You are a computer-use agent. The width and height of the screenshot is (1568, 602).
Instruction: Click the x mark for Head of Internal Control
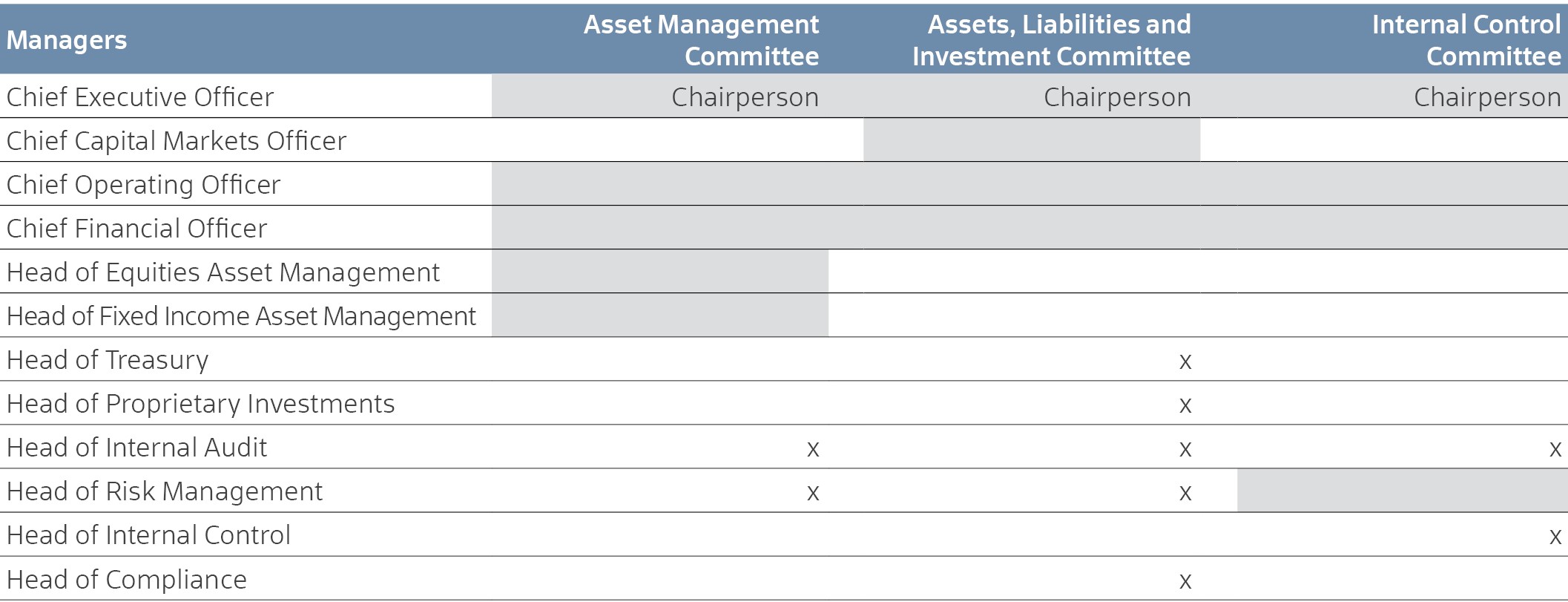click(1555, 537)
